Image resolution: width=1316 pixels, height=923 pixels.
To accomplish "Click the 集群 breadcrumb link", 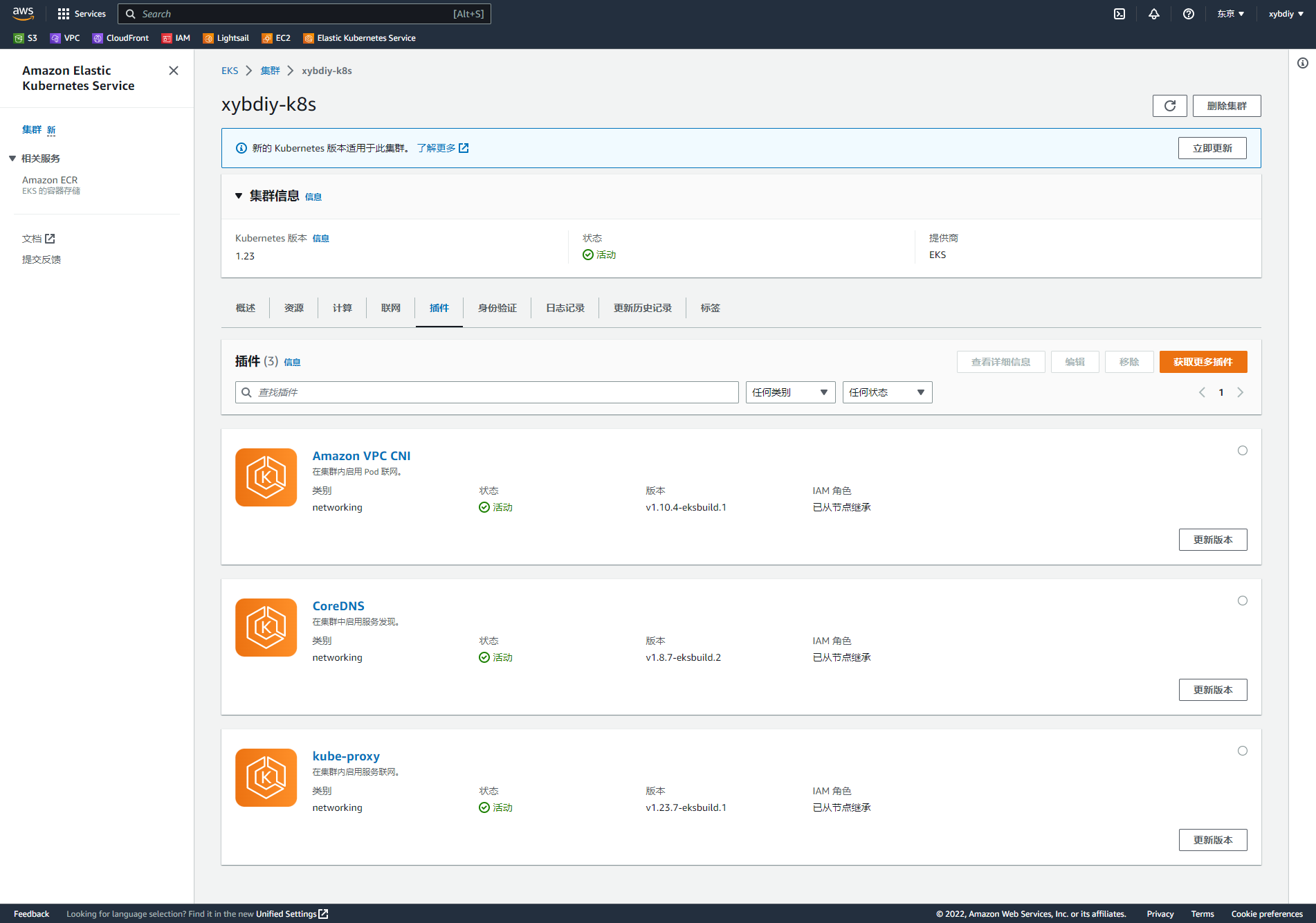I will (x=271, y=71).
